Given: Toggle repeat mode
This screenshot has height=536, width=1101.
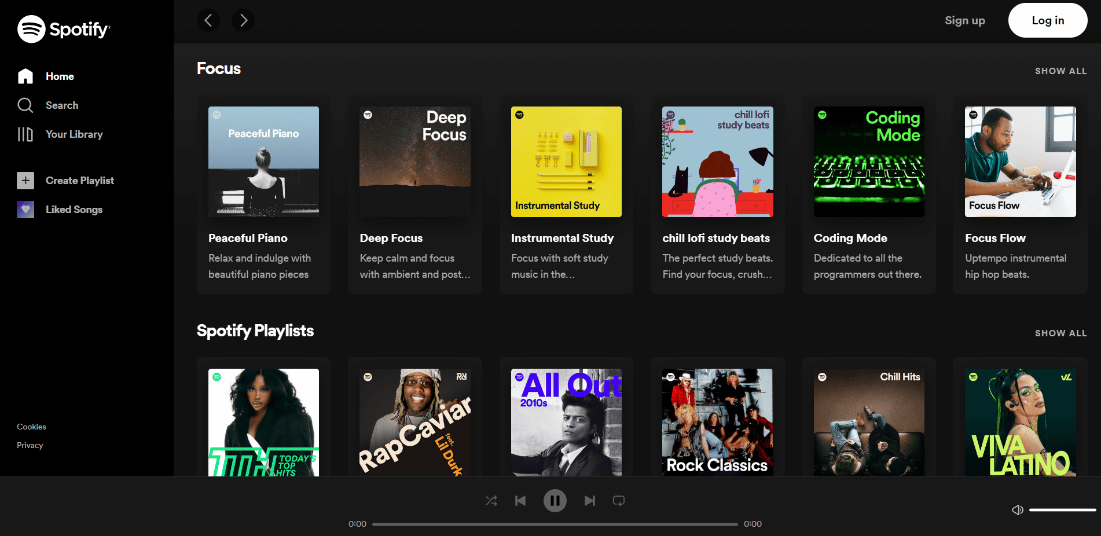Looking at the screenshot, I should point(619,501).
